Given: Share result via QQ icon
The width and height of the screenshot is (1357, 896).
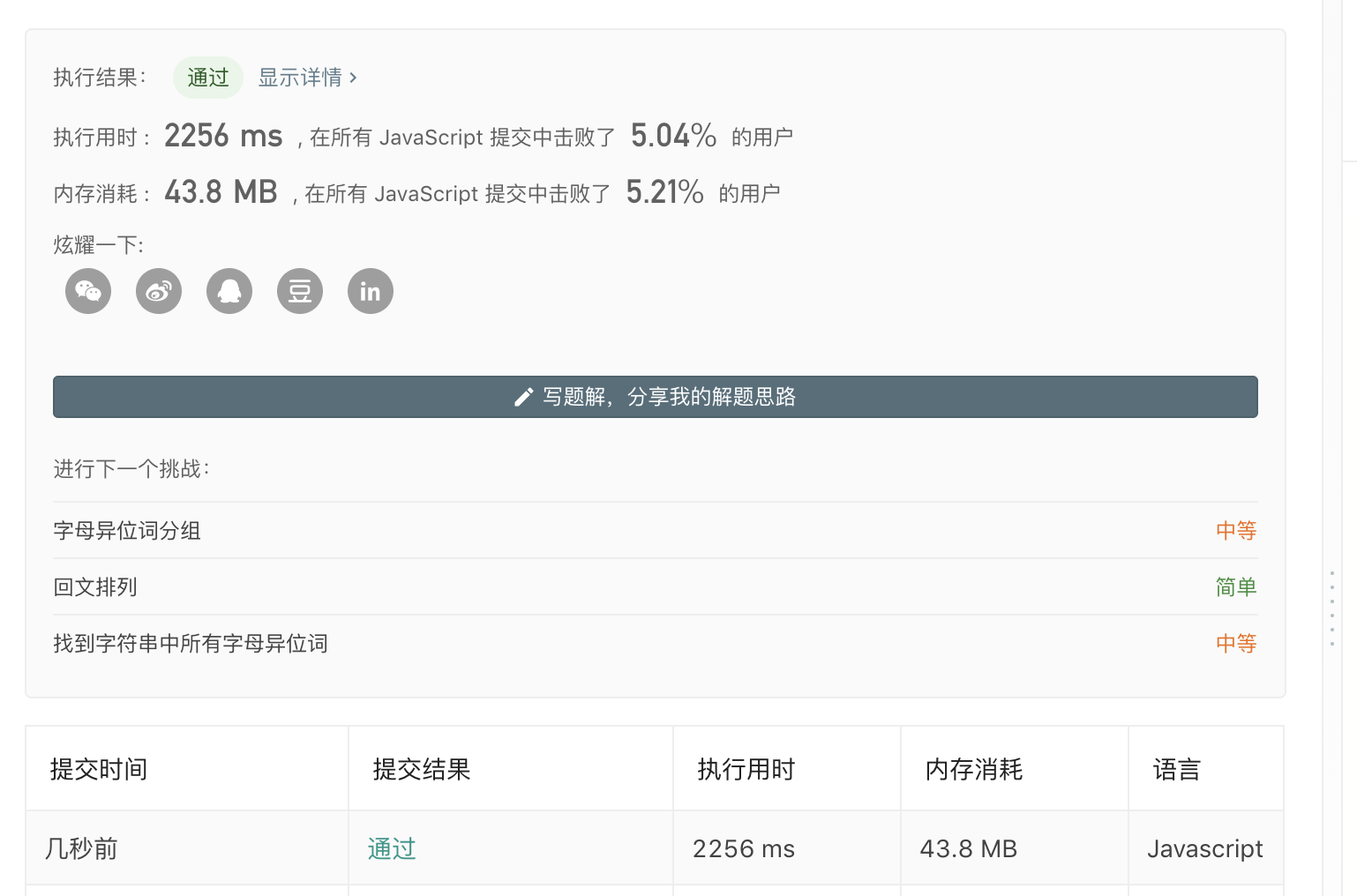Looking at the screenshot, I should point(229,290).
